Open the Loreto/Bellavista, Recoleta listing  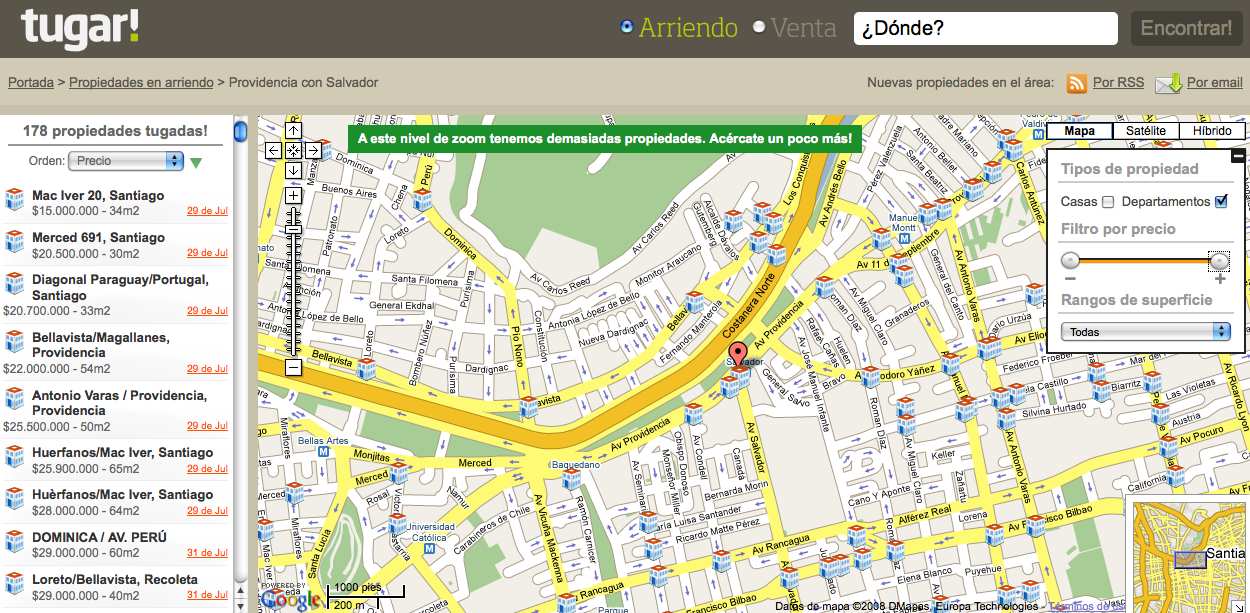click(115, 578)
